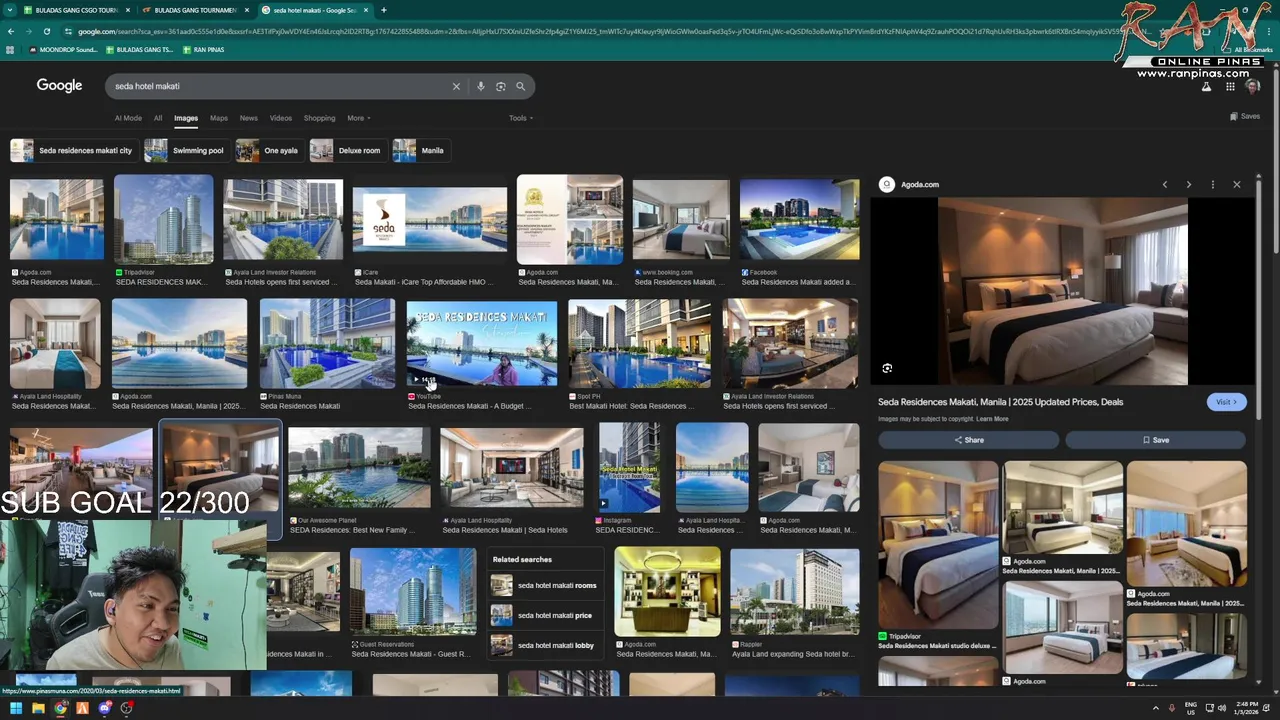Show the next image in the preview panel

click(x=1189, y=185)
